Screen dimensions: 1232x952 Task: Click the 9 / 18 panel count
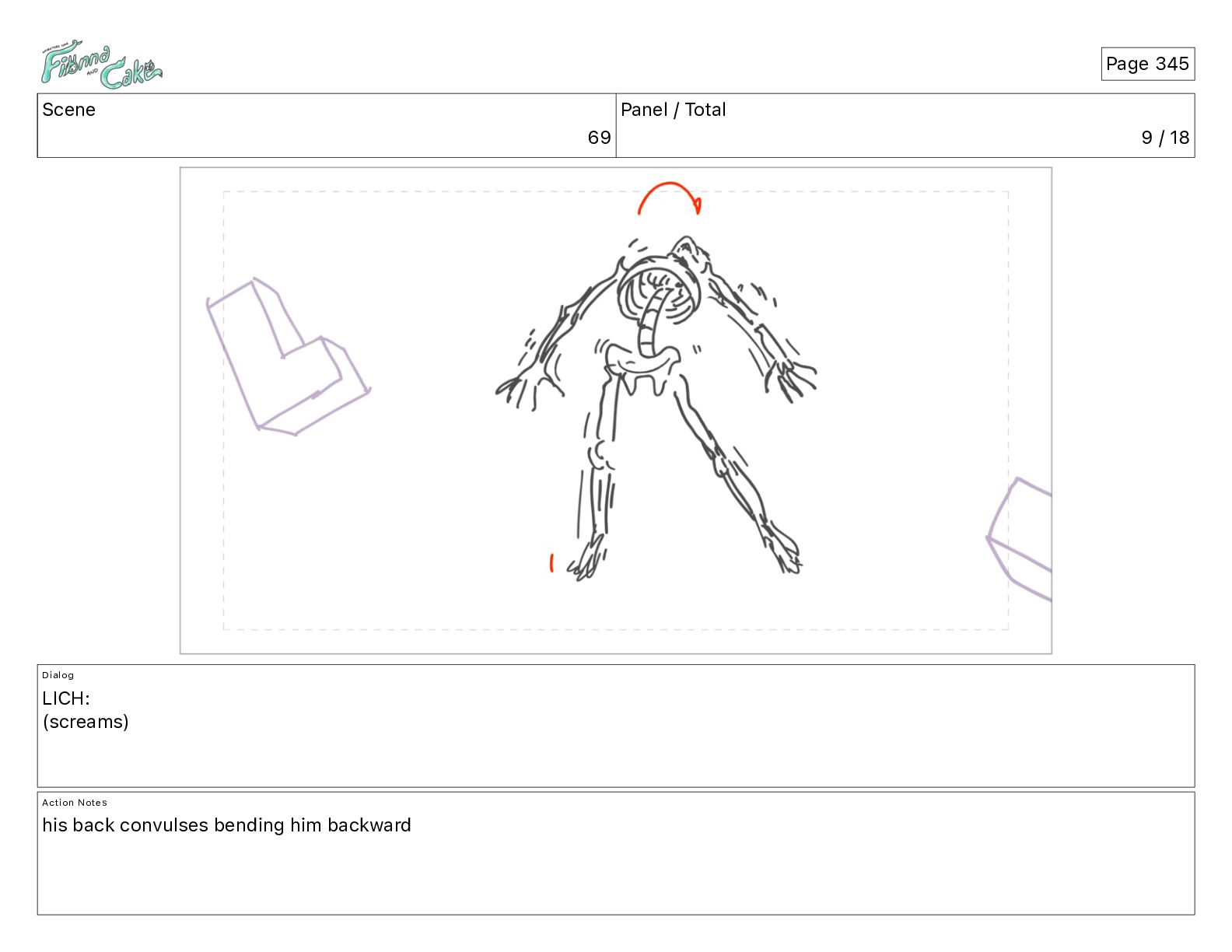pos(1165,138)
